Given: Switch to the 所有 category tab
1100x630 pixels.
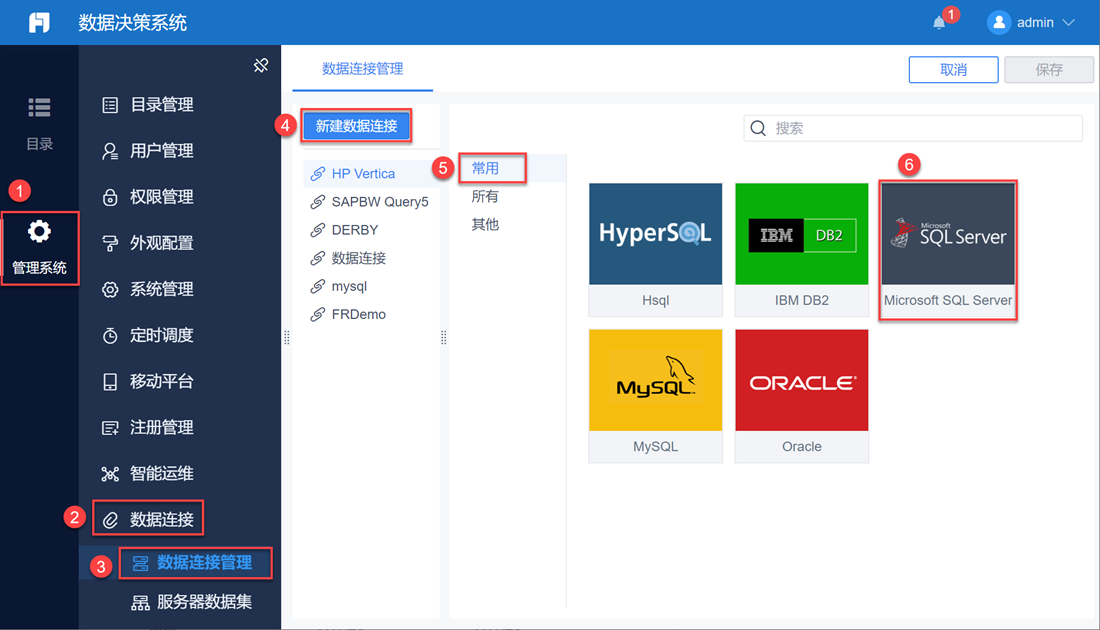Looking at the screenshot, I should (485, 196).
